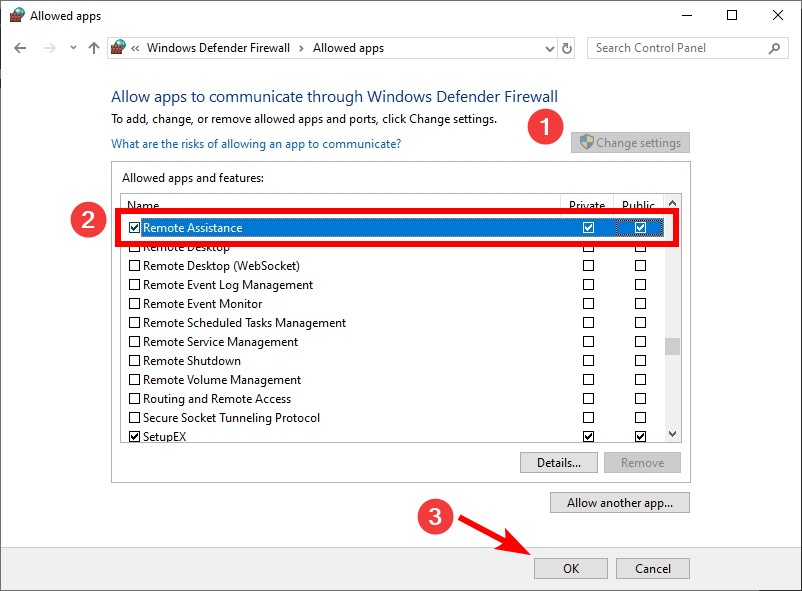Enable Public for Remote Event Monitor
This screenshot has width=802, height=591.
coord(640,303)
